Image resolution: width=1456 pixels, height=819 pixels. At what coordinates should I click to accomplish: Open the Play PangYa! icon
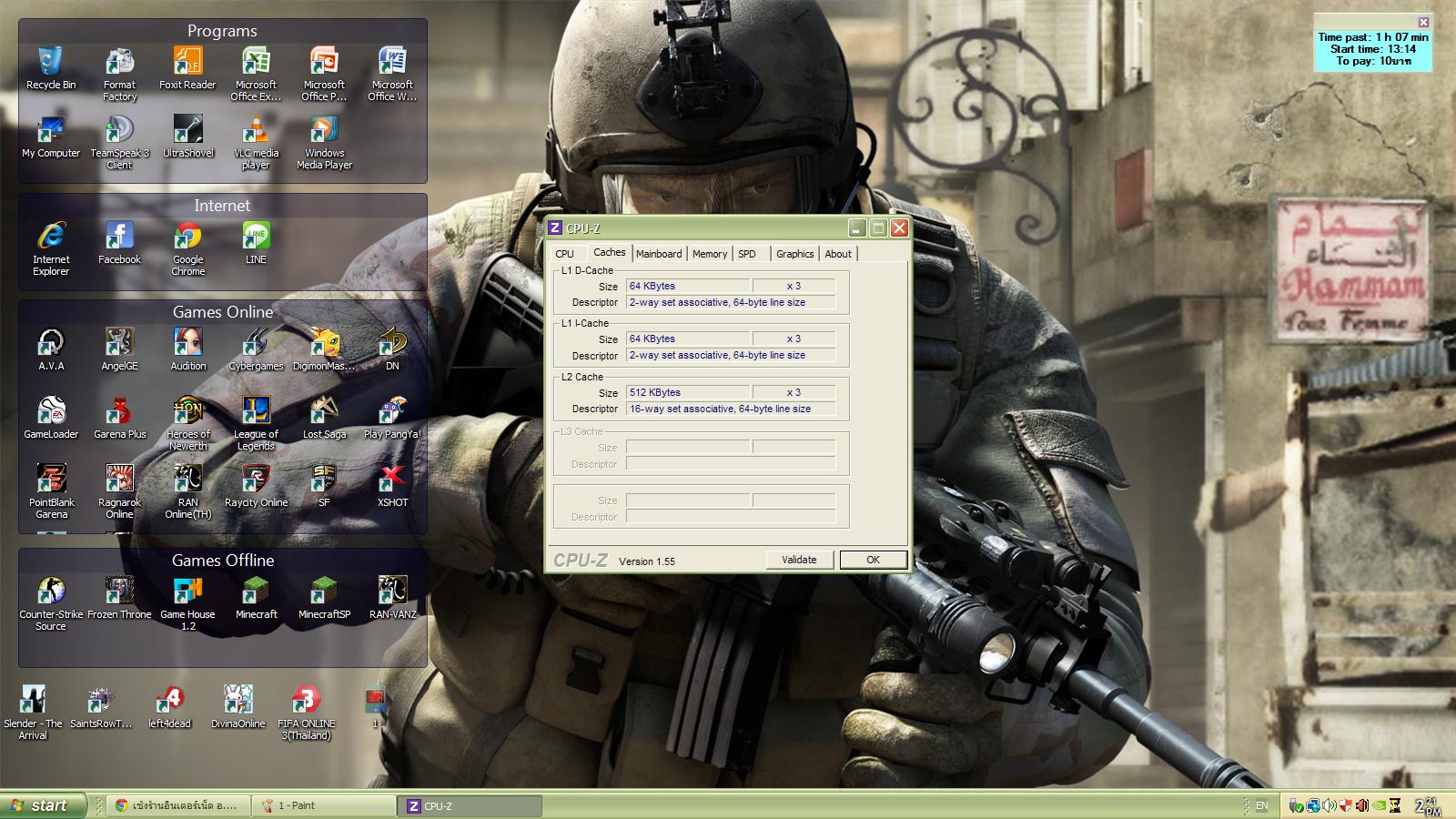click(x=392, y=418)
